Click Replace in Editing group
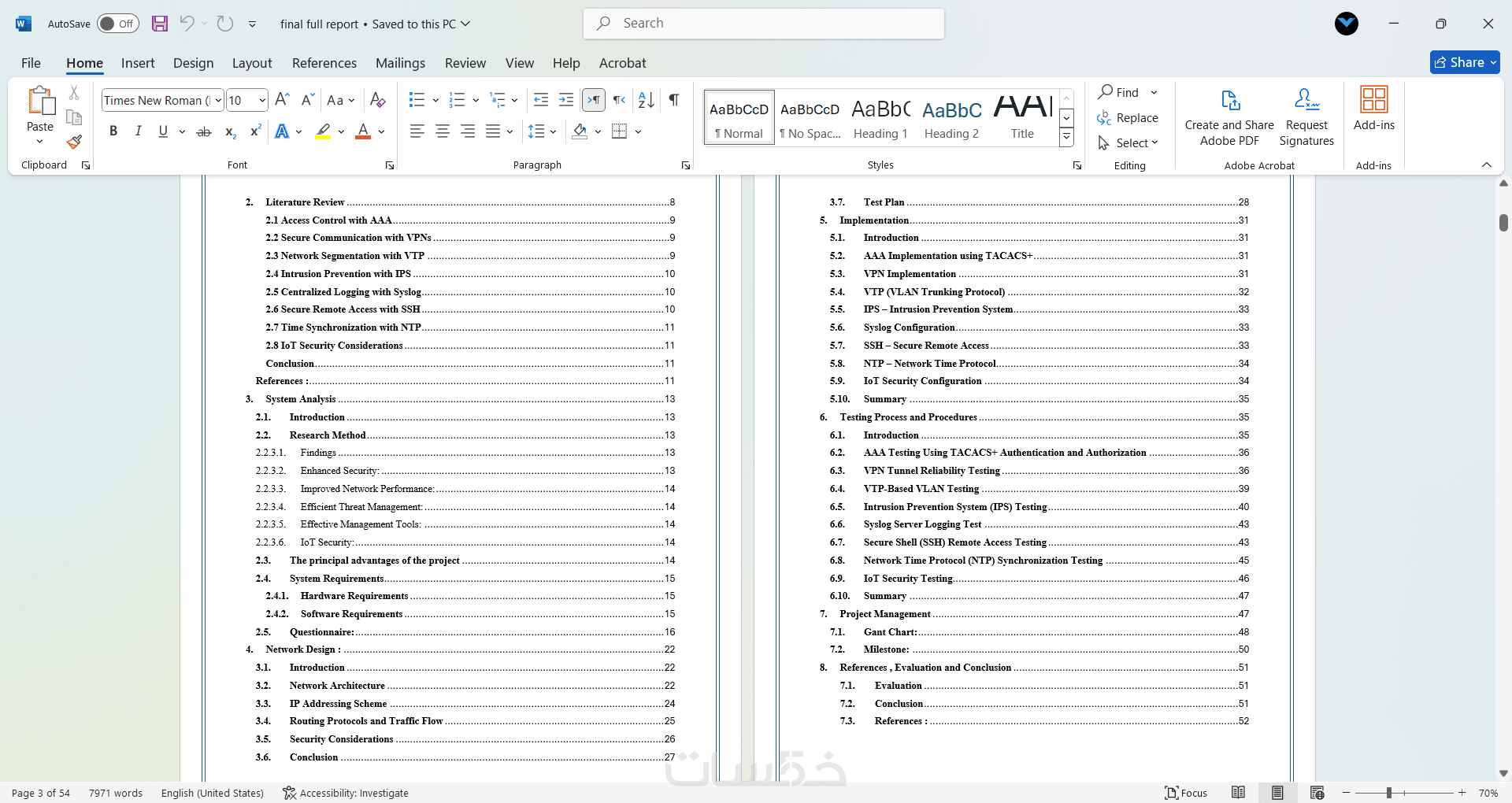 pos(1128,118)
